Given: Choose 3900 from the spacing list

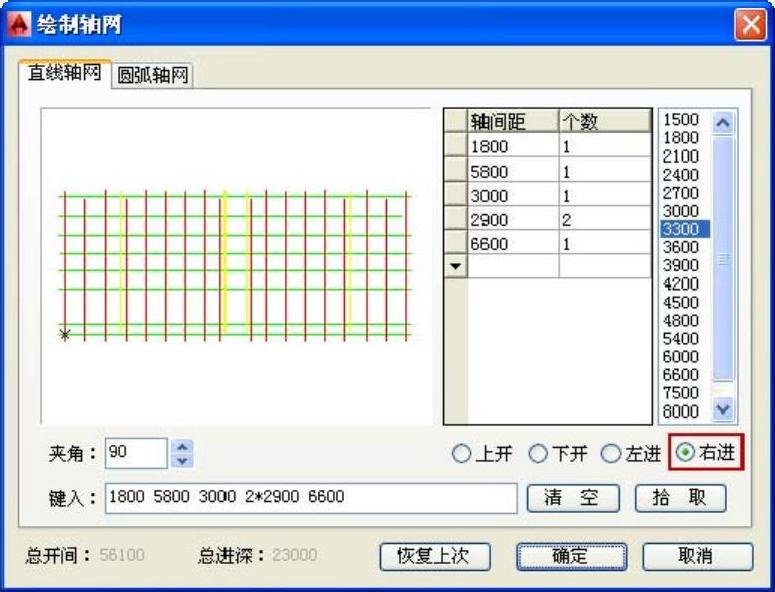Looking at the screenshot, I should (685, 265).
